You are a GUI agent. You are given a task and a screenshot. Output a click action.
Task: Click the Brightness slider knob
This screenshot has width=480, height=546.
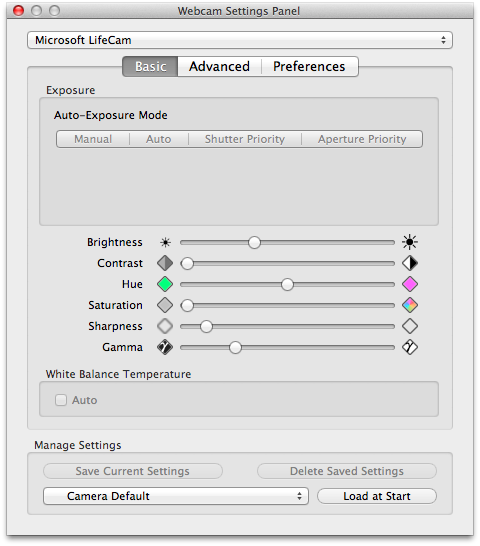click(x=254, y=242)
